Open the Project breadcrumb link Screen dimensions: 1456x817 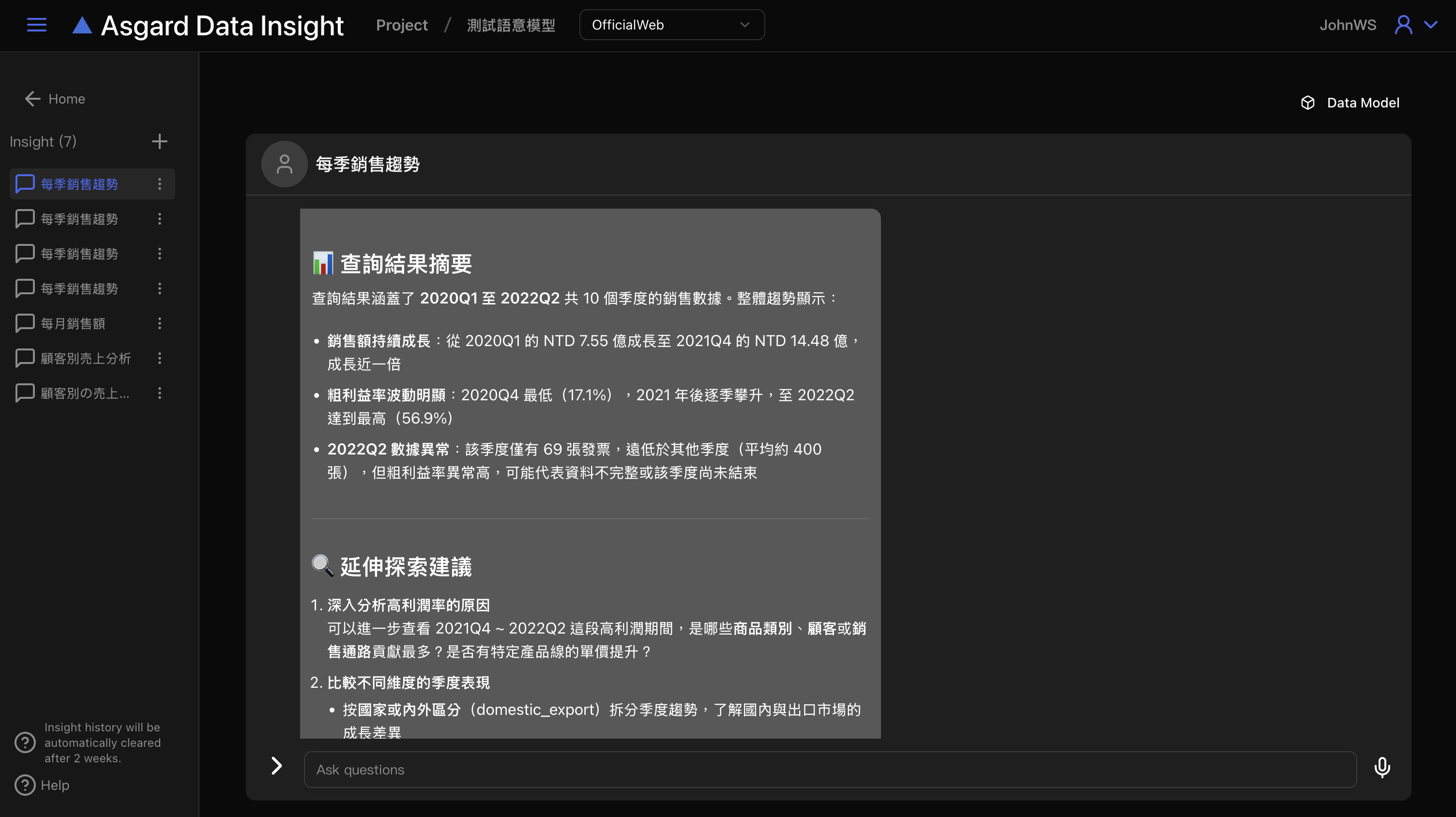coord(401,25)
